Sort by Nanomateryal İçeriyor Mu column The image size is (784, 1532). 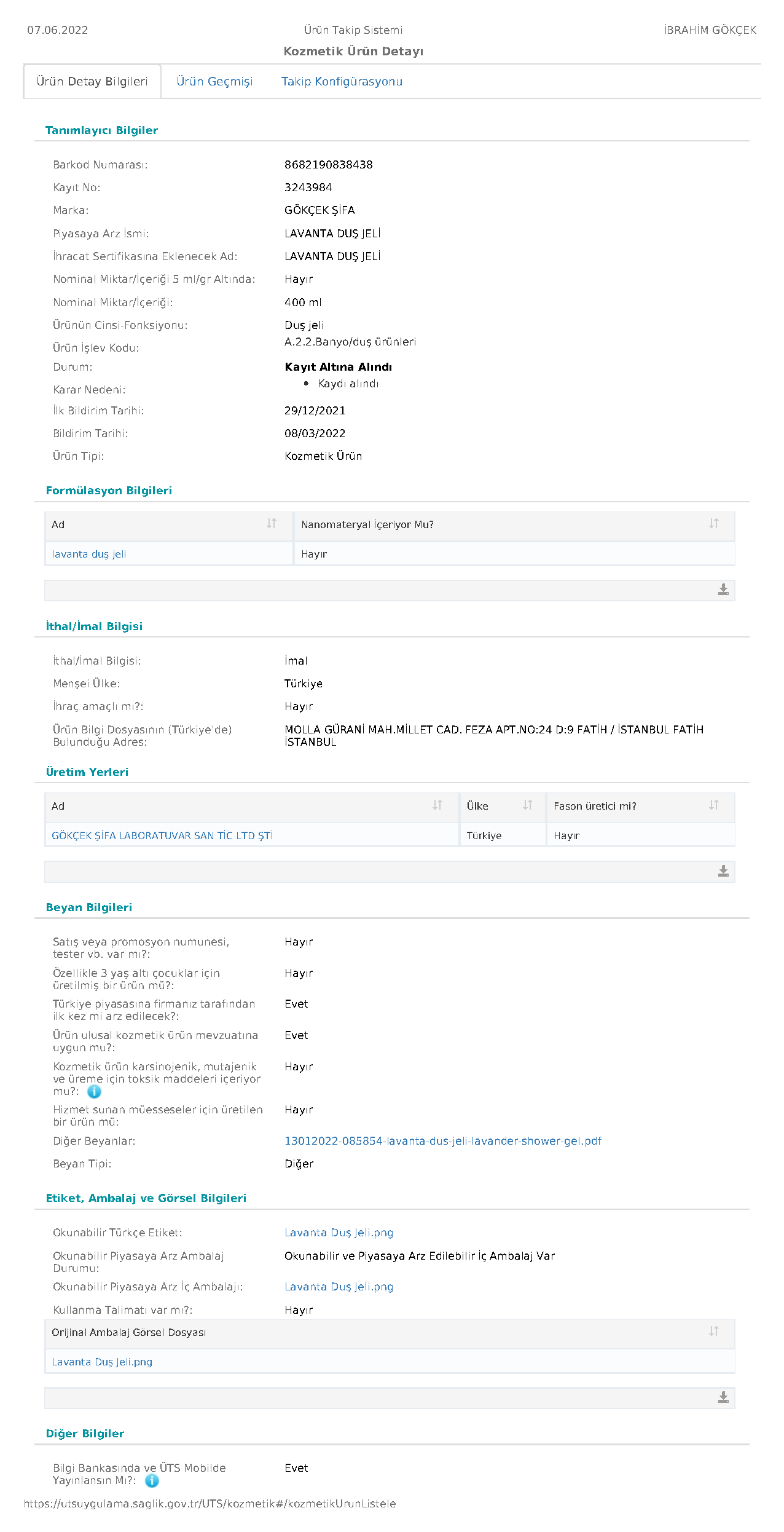pyautogui.click(x=713, y=523)
